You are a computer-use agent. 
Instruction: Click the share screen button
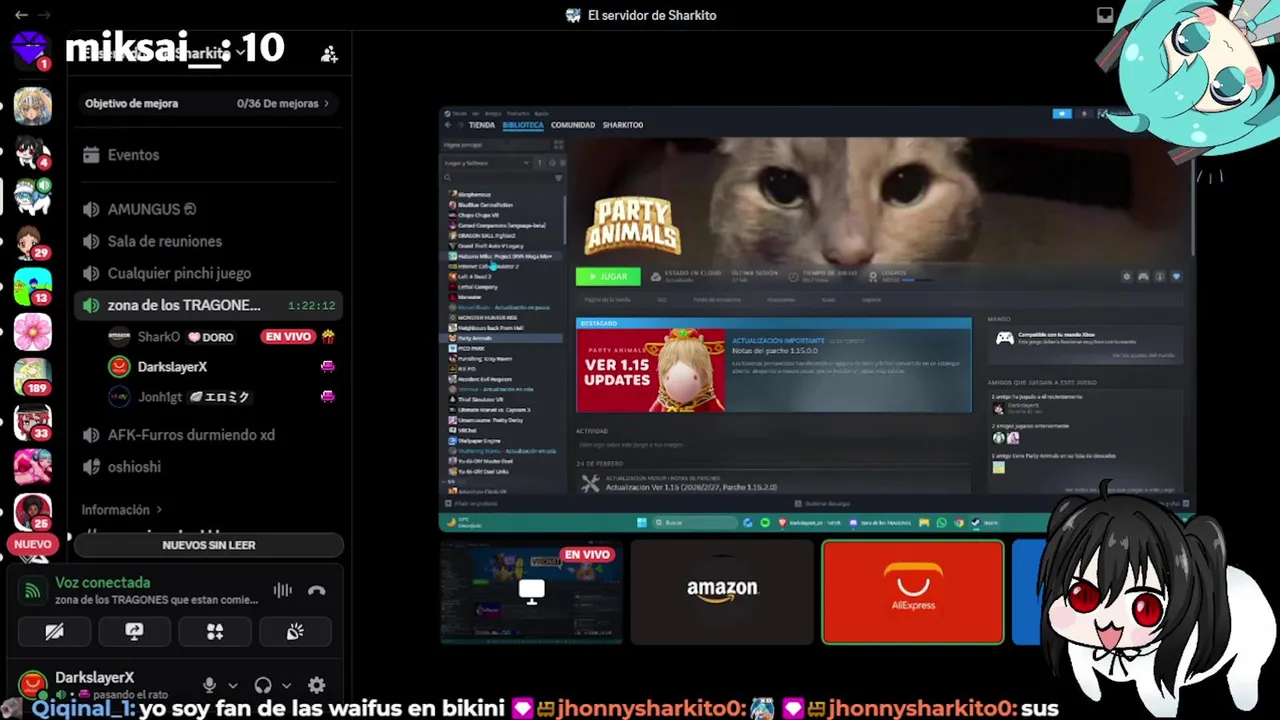(x=134, y=632)
